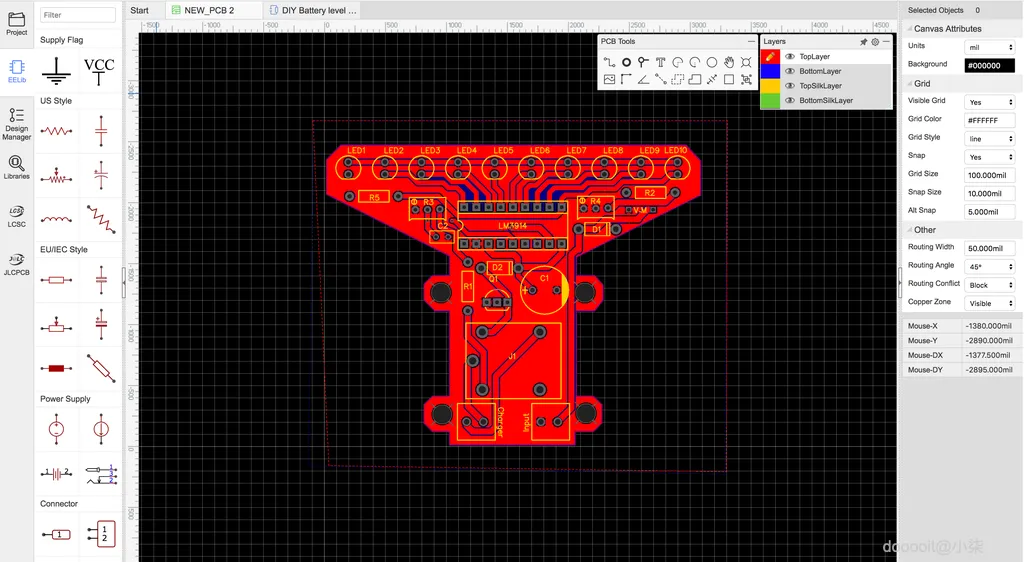
Task: Activate the hand Move tool in PCB Tools
Action: [729, 63]
